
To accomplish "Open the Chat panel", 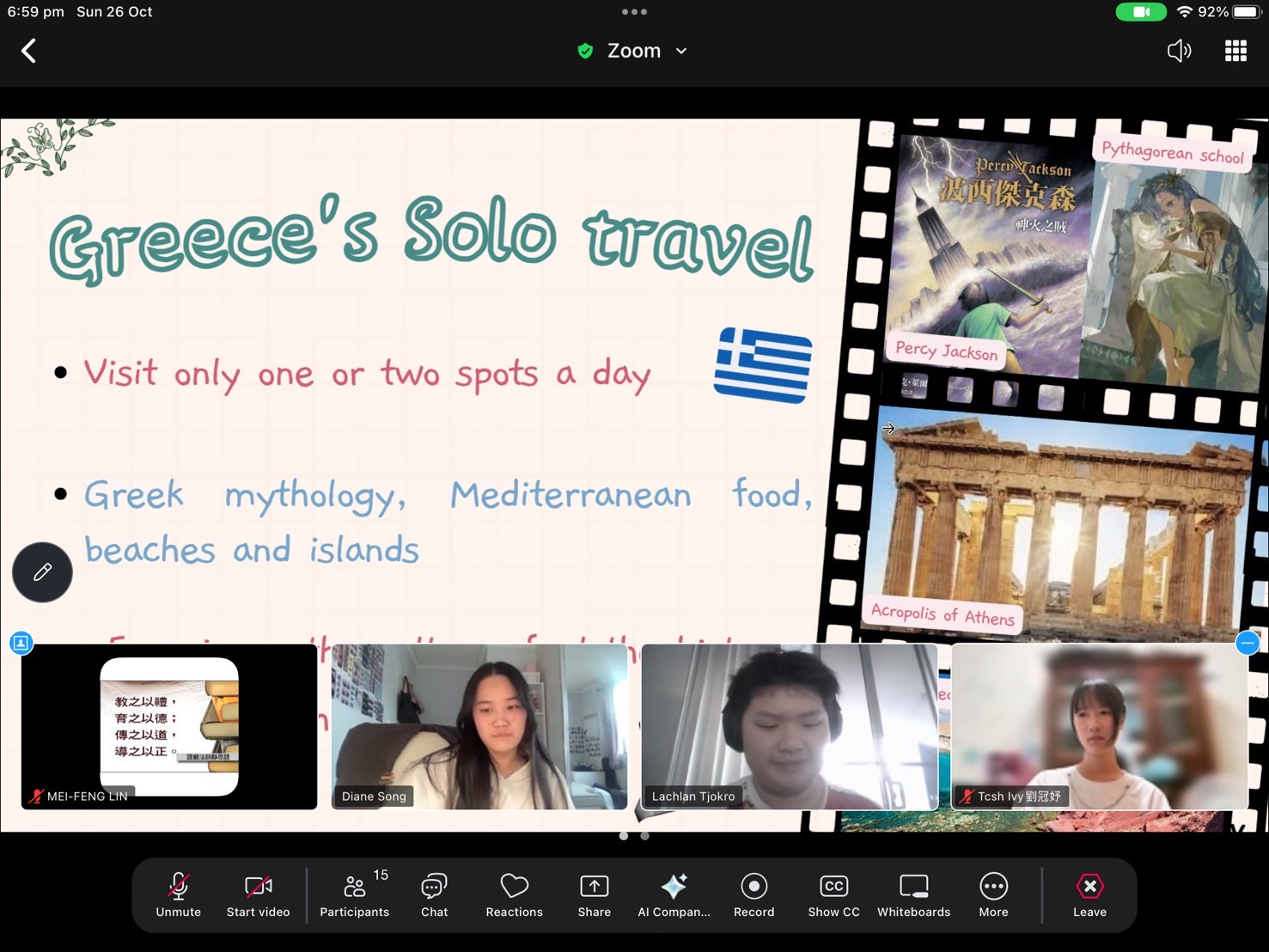I will [434, 894].
